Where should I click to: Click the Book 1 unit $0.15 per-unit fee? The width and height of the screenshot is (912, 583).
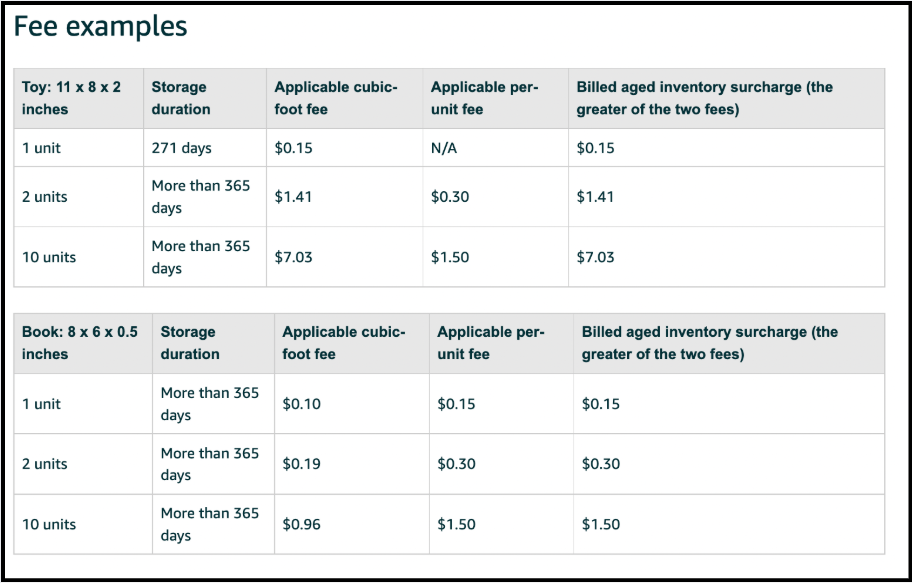[456, 404]
